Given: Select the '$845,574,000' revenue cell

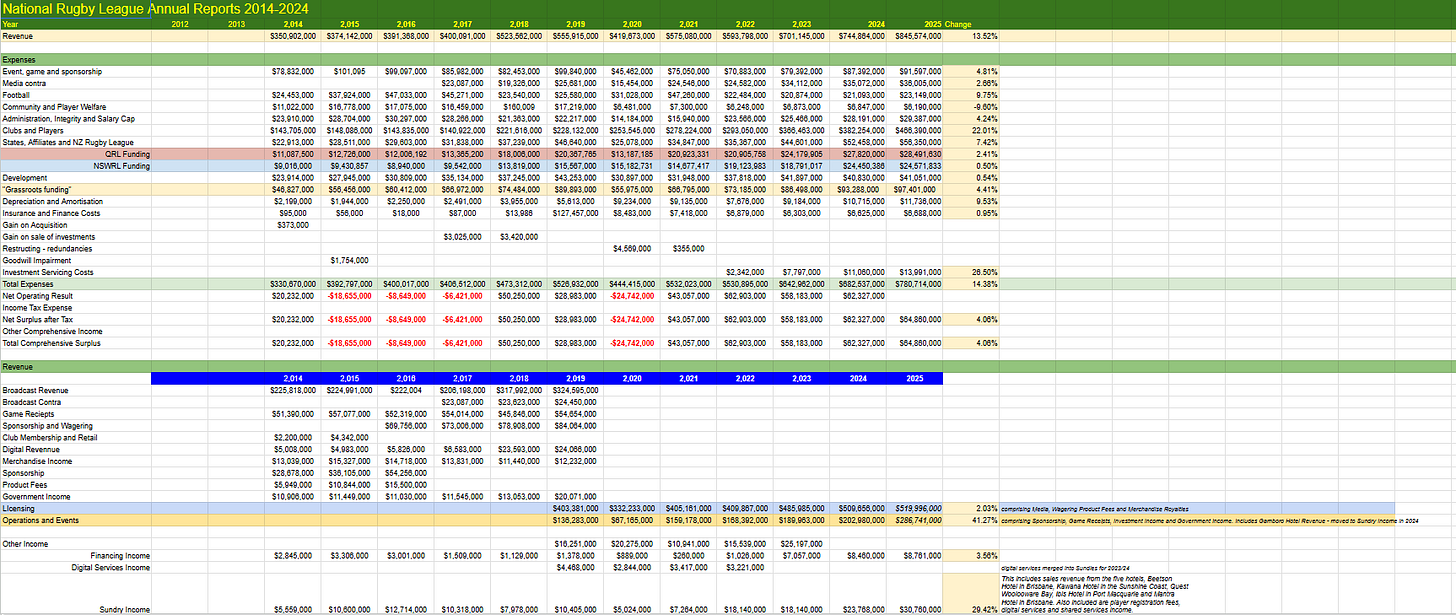Looking at the screenshot, I should [914, 35].
